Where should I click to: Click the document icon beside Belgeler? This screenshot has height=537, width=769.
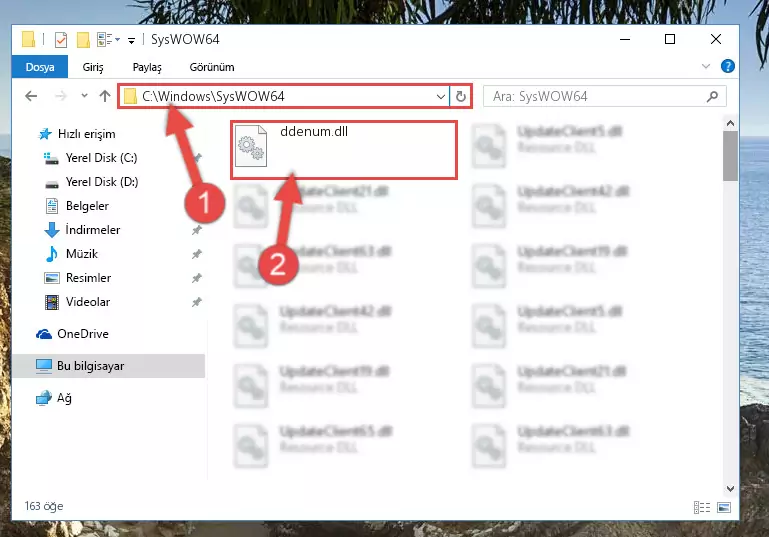51,206
